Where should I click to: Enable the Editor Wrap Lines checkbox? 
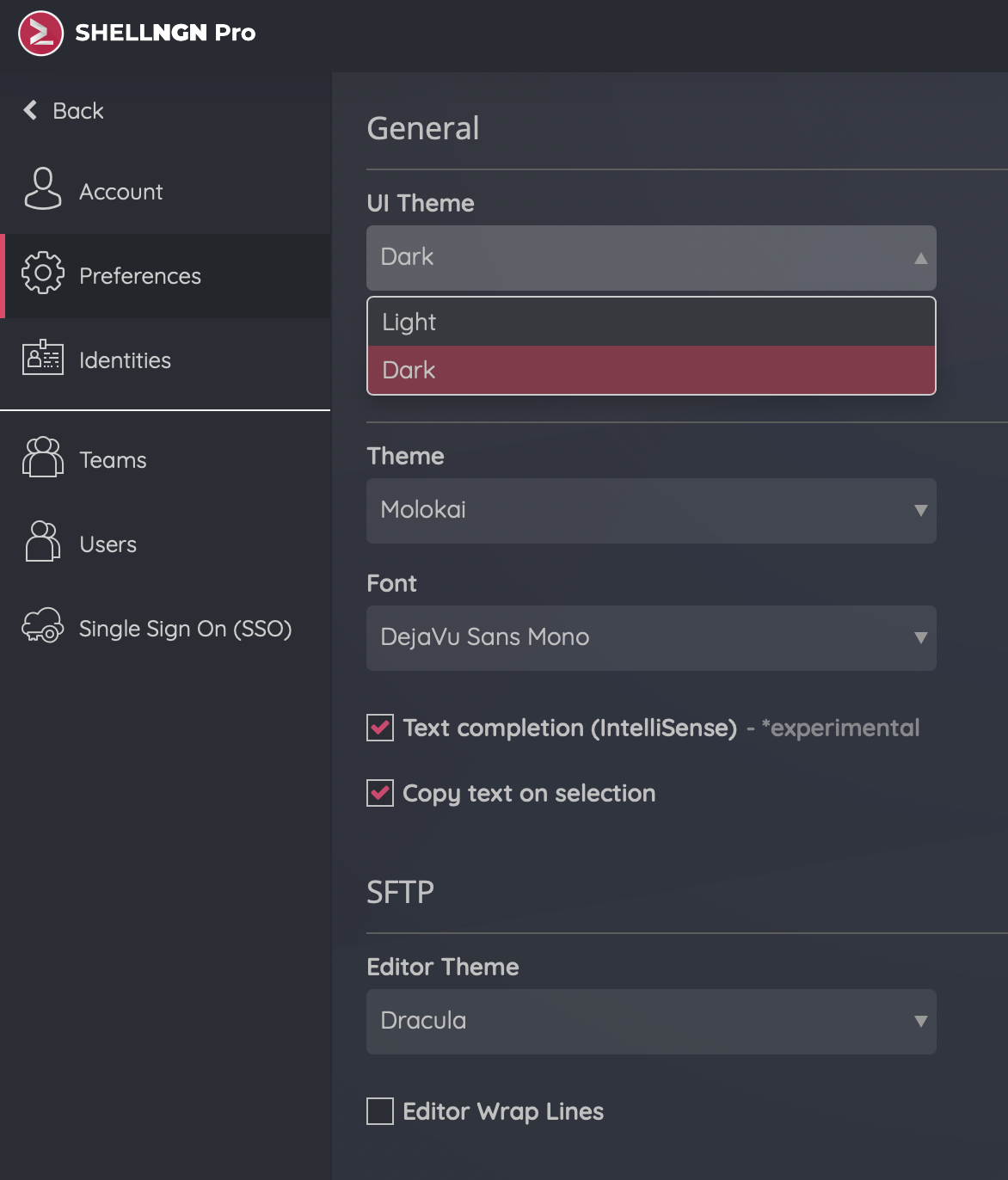point(380,1111)
